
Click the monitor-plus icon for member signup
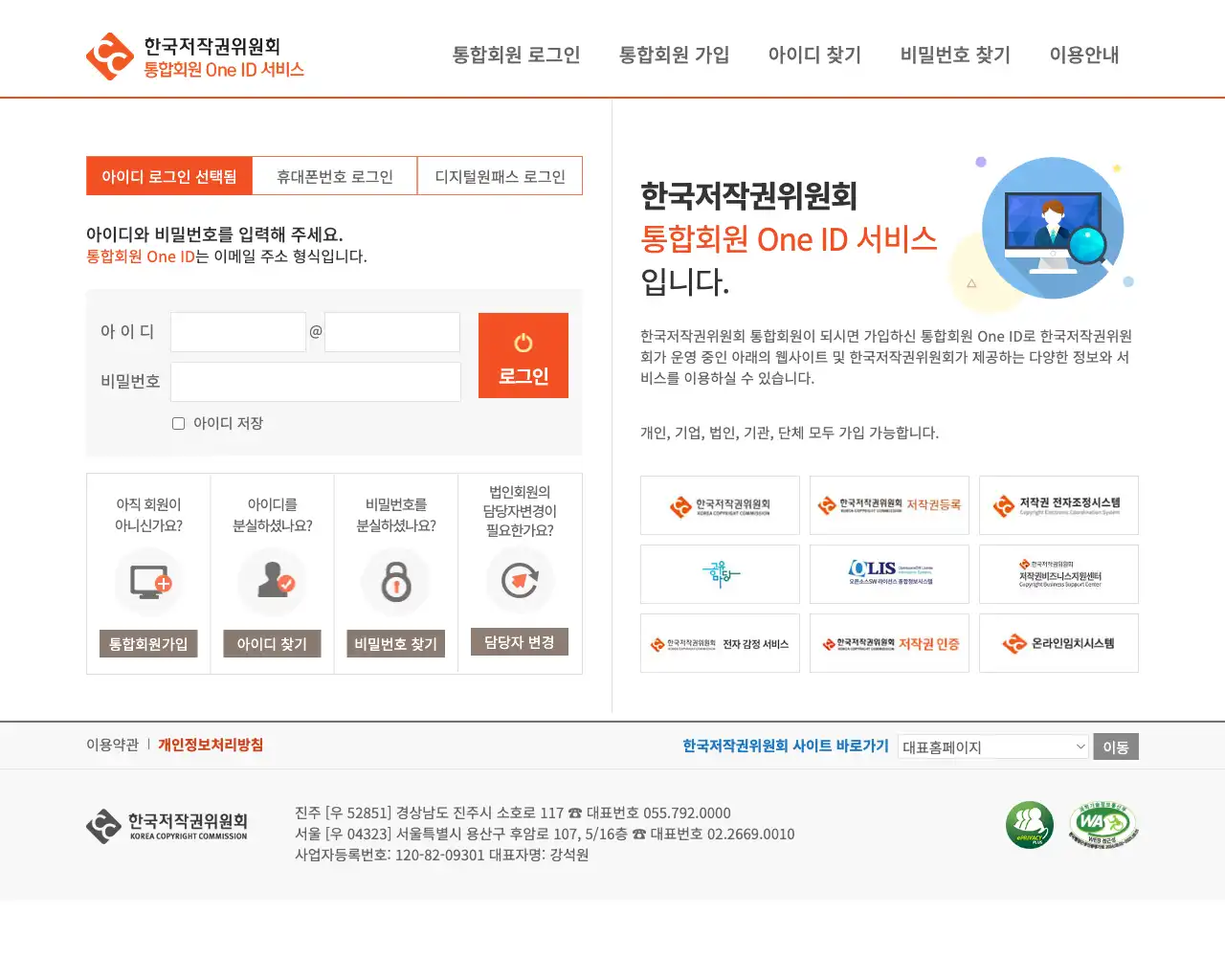coord(149,582)
